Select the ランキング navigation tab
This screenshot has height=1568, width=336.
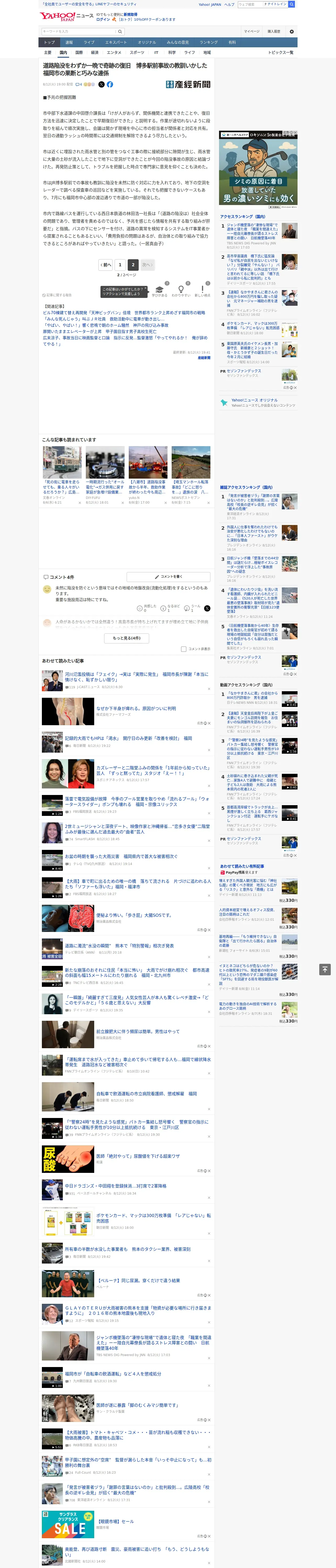tap(209, 43)
